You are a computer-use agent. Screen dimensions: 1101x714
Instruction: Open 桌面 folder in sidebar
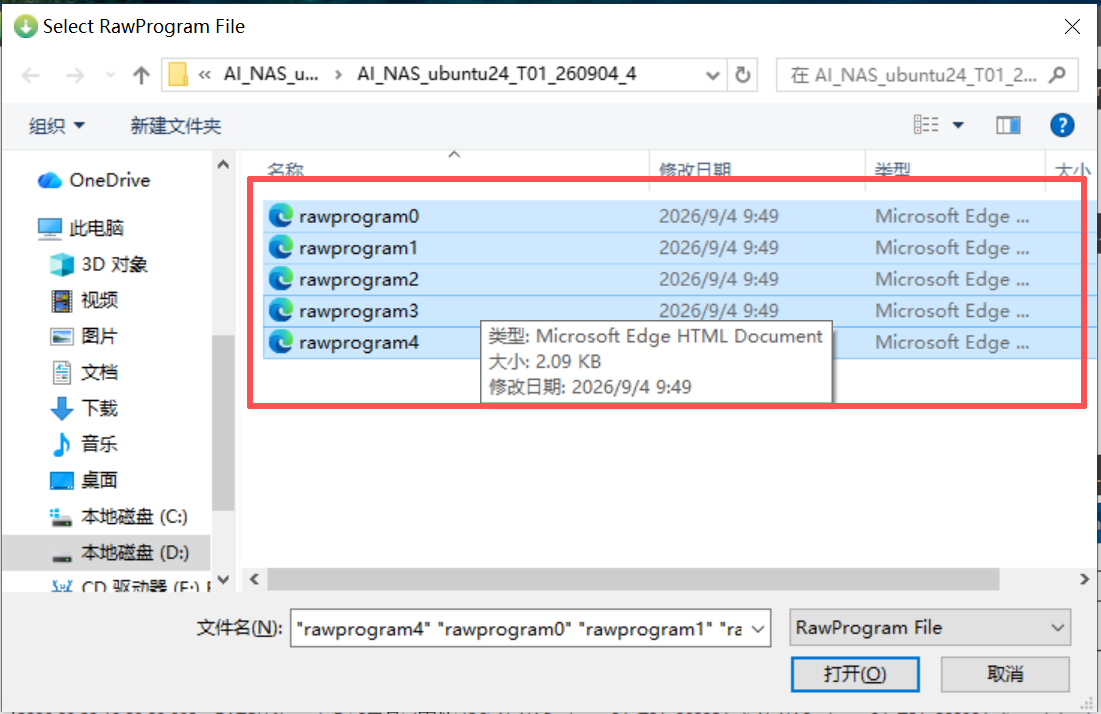coord(99,480)
